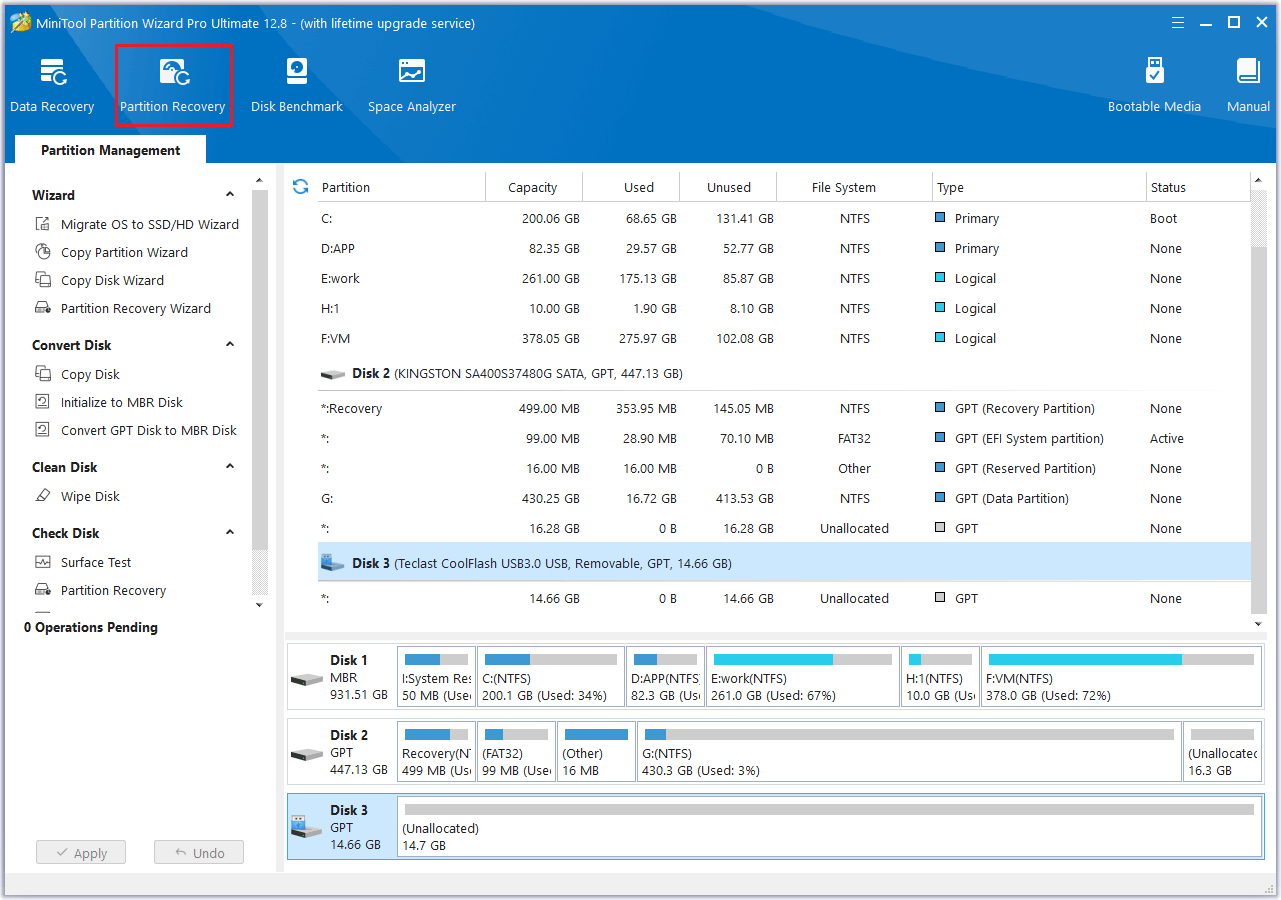Select the E:work partition row
The height and width of the screenshot is (900, 1281).
784,278
